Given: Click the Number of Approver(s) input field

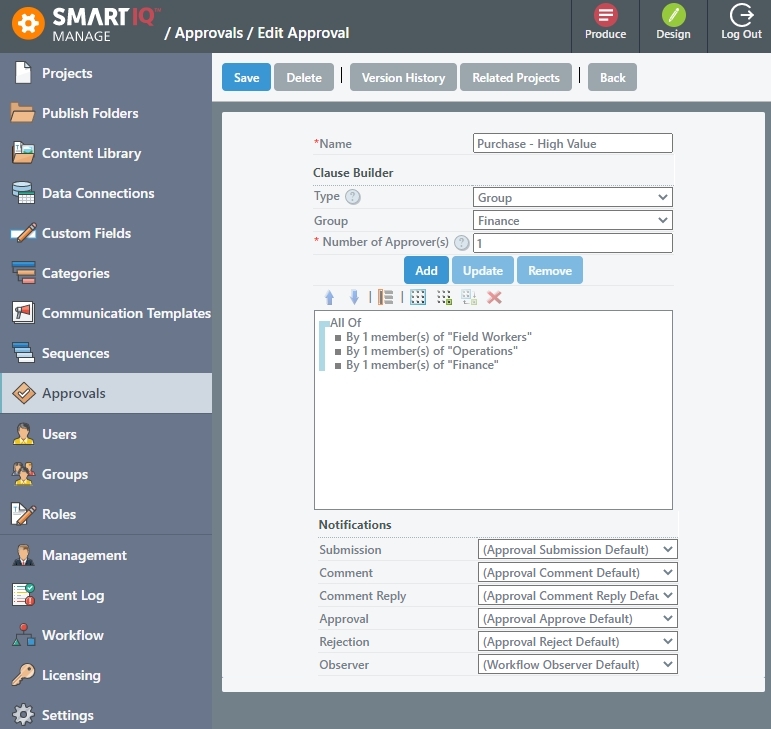Looking at the screenshot, I should tap(572, 243).
